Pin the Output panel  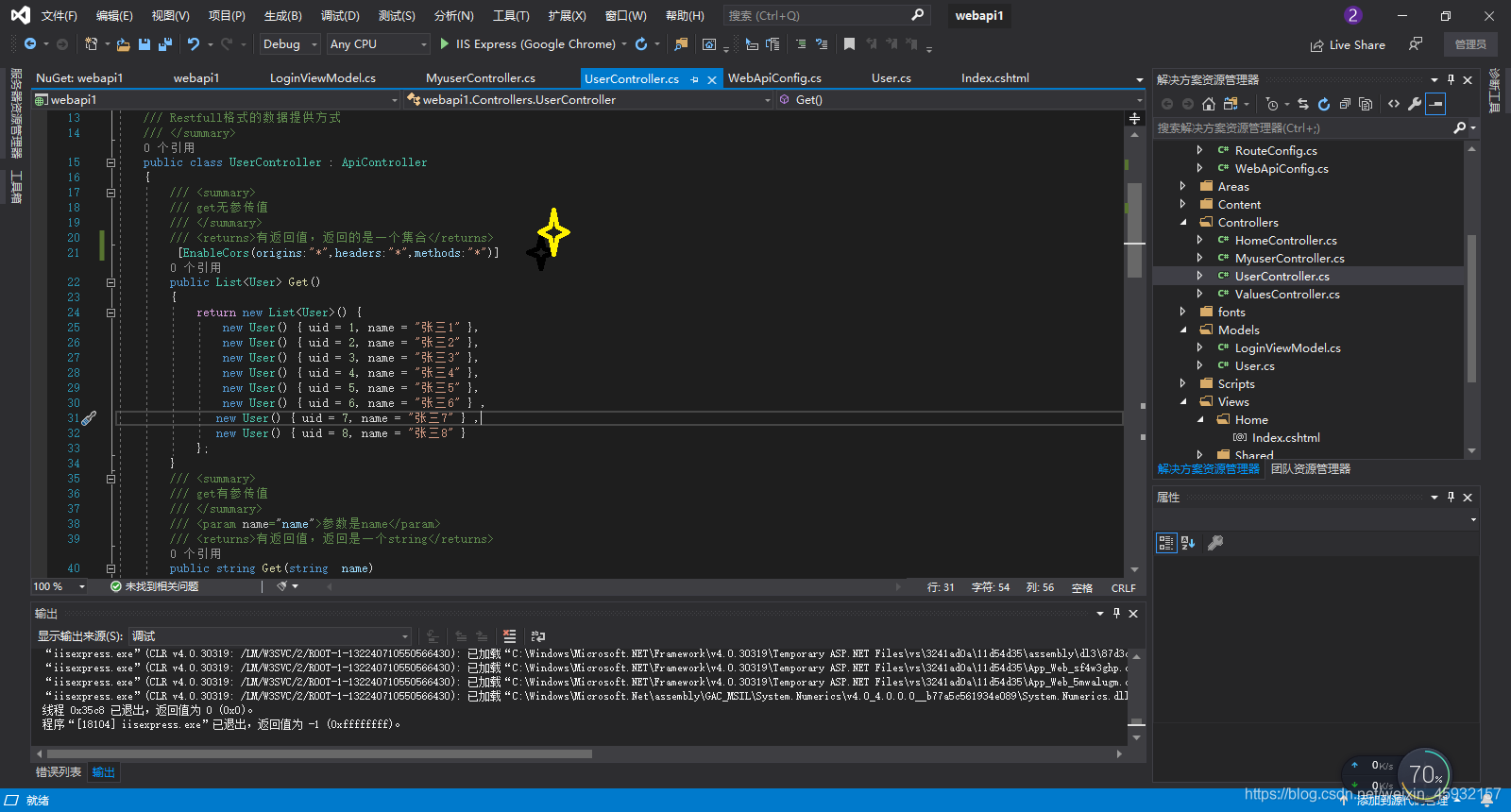(x=1116, y=614)
